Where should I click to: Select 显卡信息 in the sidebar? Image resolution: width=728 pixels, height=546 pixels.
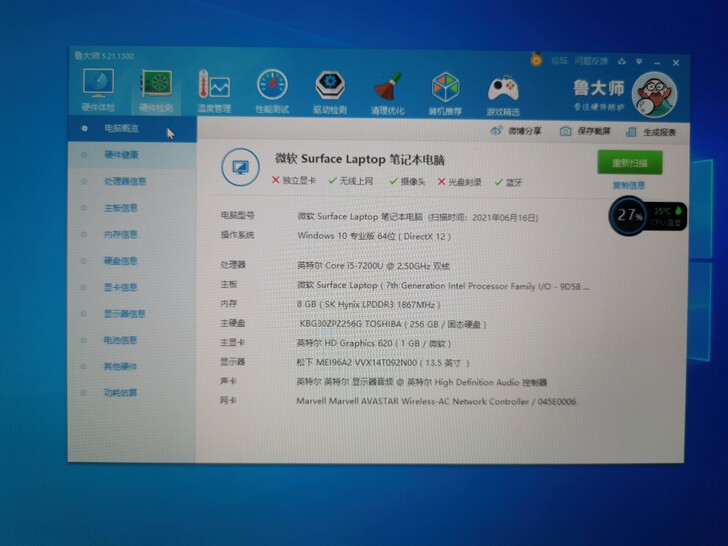[x=132, y=287]
